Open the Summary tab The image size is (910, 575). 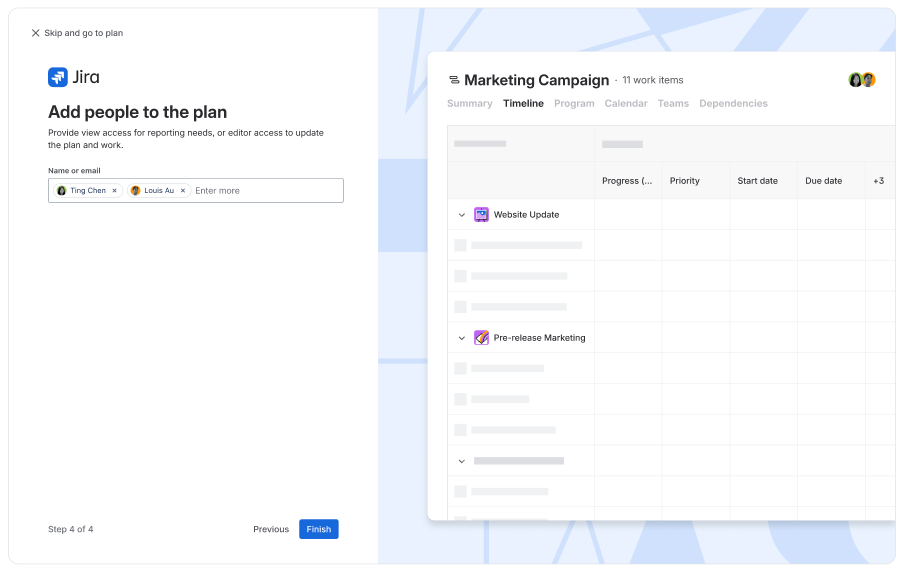470,103
